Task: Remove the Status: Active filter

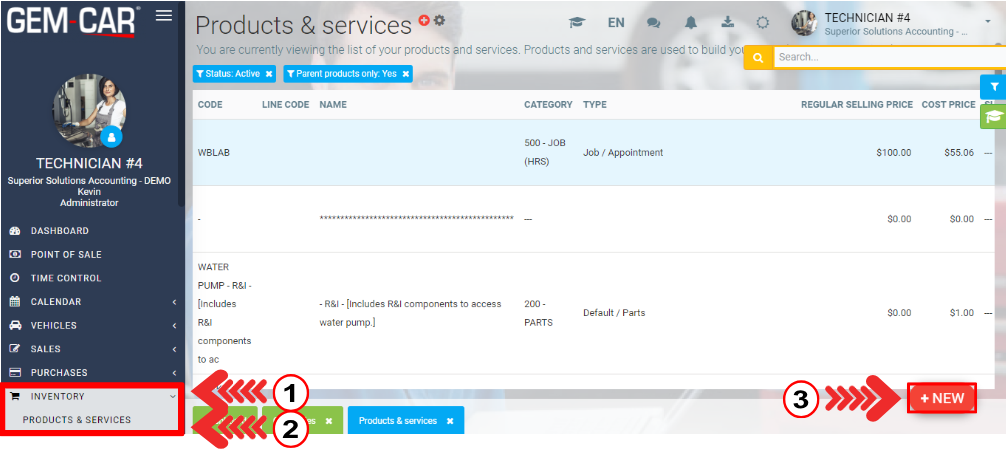Action: point(269,74)
